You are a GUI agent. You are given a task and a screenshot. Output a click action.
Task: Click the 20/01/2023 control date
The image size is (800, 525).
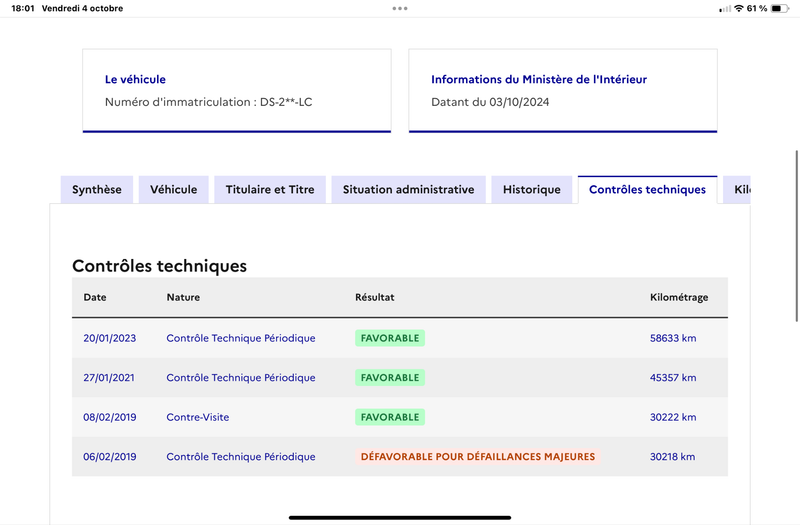[110, 338]
